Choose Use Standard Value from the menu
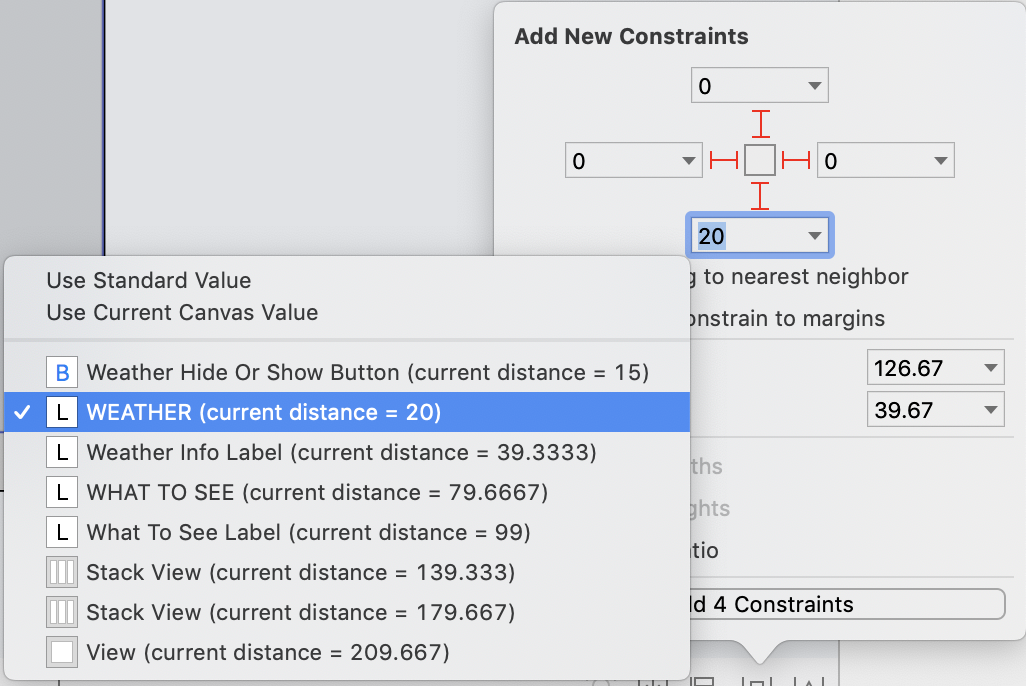This screenshot has width=1026, height=686. click(149, 281)
